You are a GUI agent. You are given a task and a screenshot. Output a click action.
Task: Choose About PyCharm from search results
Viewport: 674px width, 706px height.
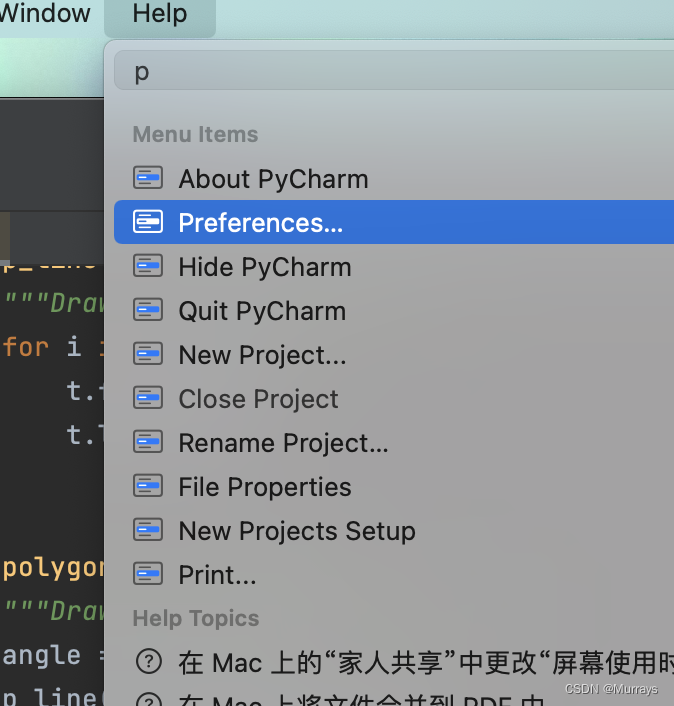tap(394, 178)
